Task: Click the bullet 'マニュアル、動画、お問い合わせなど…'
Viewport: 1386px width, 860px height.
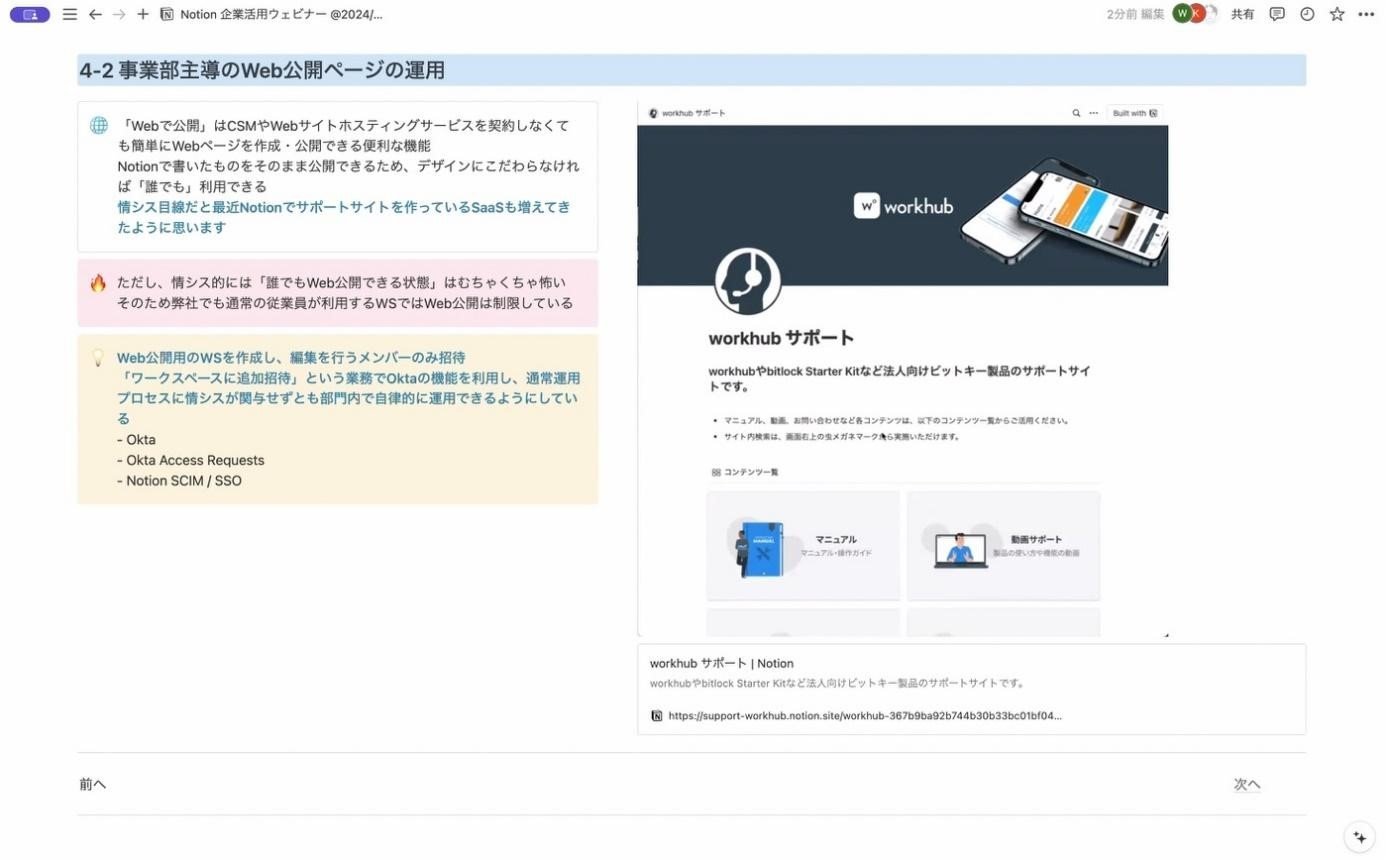Action: pyautogui.click(x=896, y=420)
